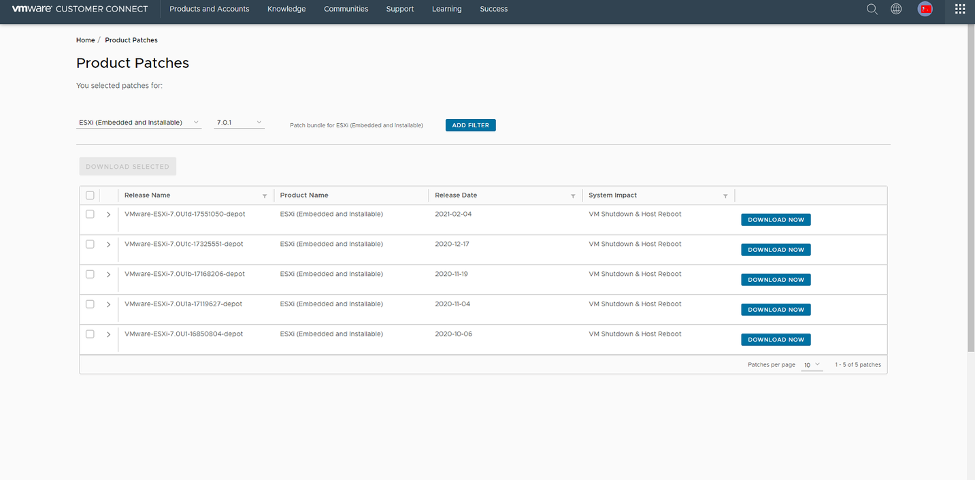The height and width of the screenshot is (481, 977).
Task: Download the 7.0U1a-17119627 patch now
Action: (x=776, y=310)
